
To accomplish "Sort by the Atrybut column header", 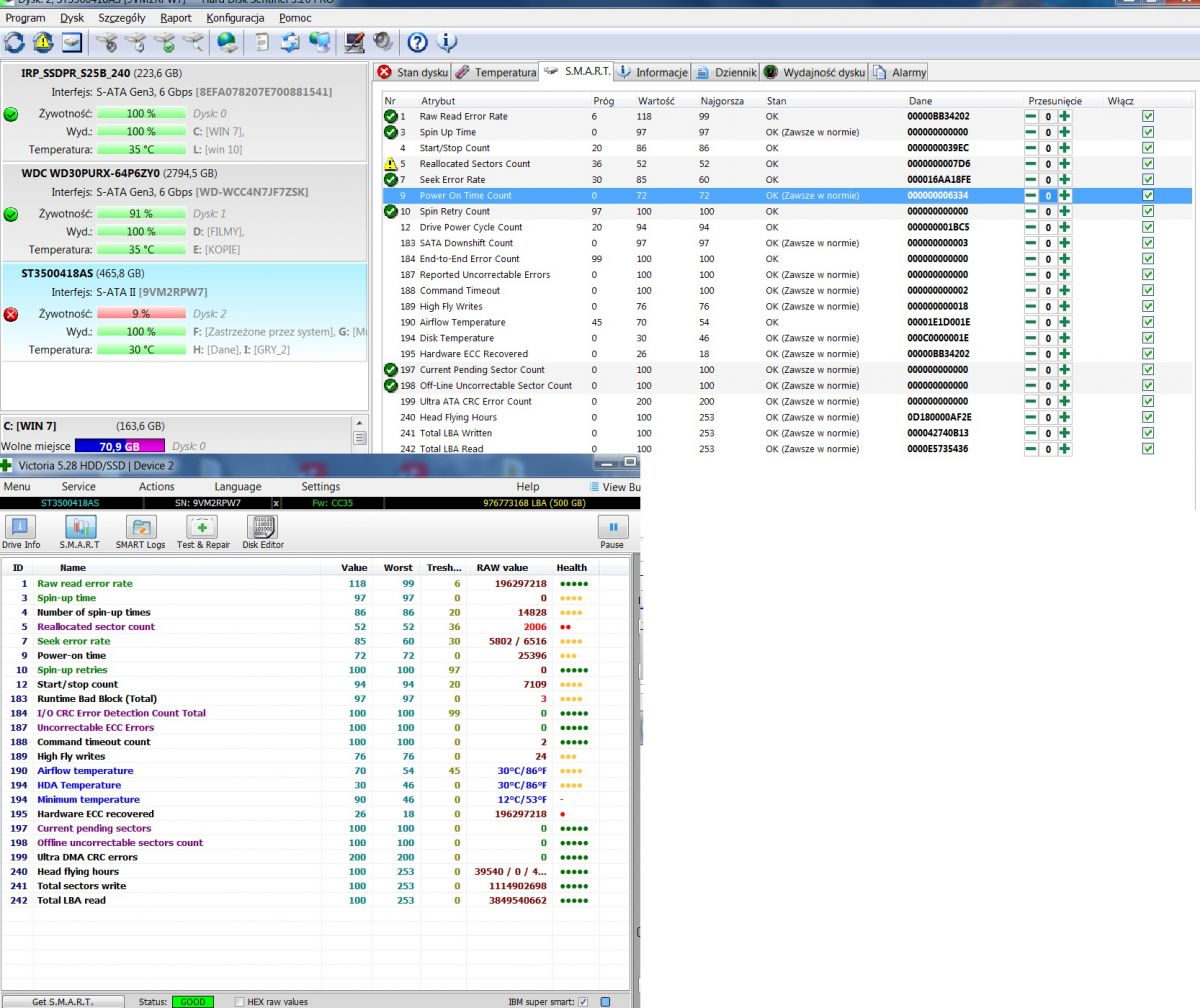I will pos(438,101).
